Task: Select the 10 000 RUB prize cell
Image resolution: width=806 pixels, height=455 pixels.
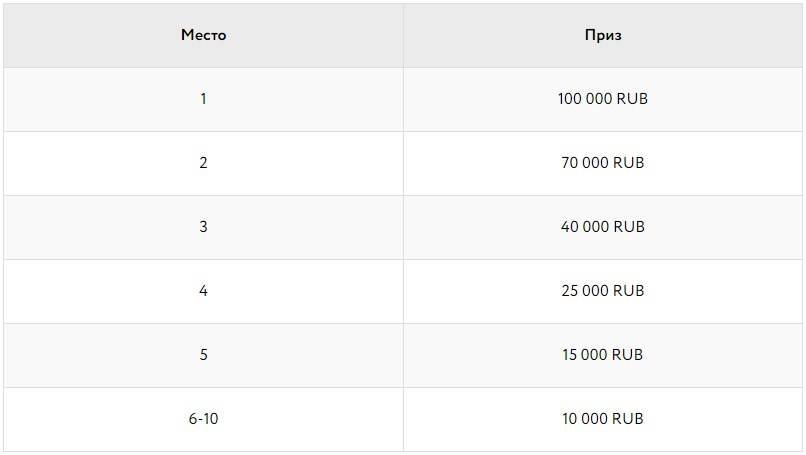Action: coord(602,419)
